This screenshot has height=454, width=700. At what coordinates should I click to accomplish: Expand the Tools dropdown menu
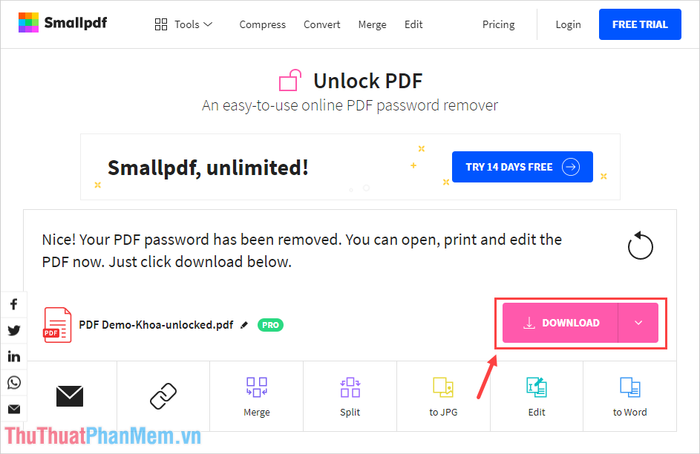(x=183, y=25)
